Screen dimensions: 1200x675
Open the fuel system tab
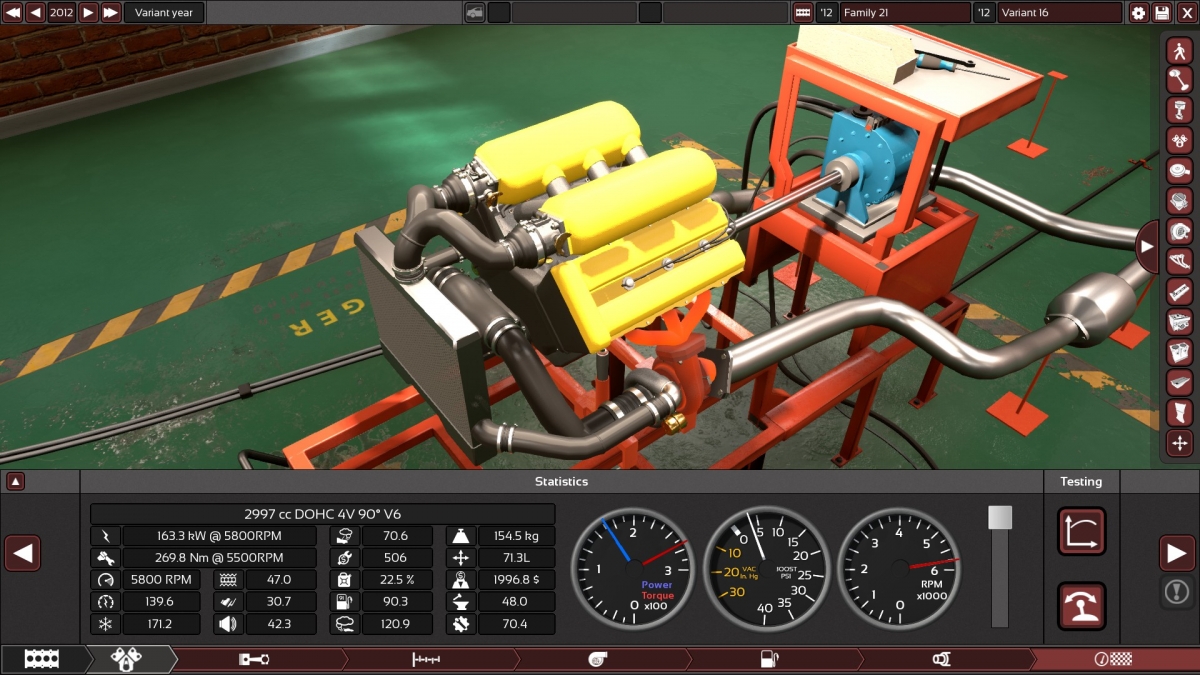[767, 658]
